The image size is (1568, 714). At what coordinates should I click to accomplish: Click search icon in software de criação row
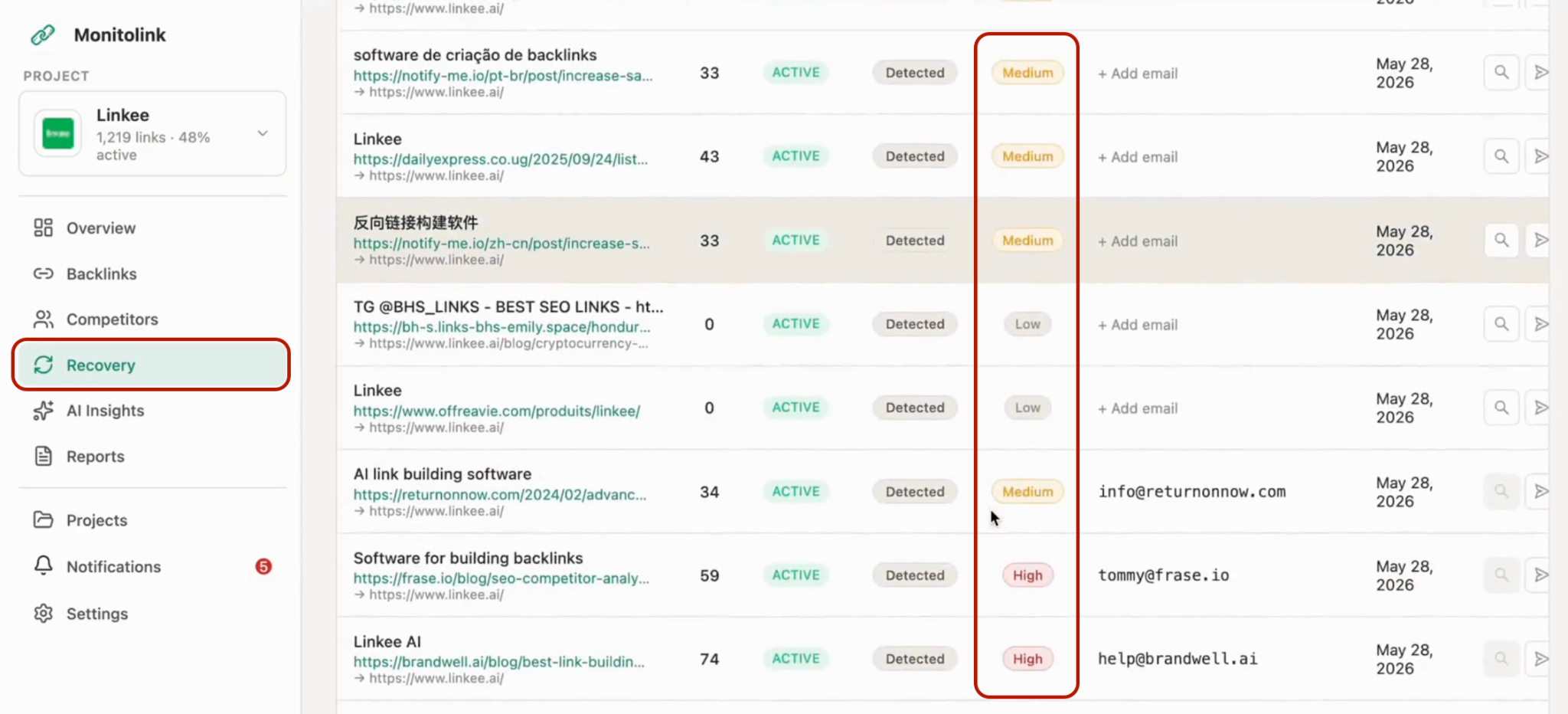pos(1501,73)
